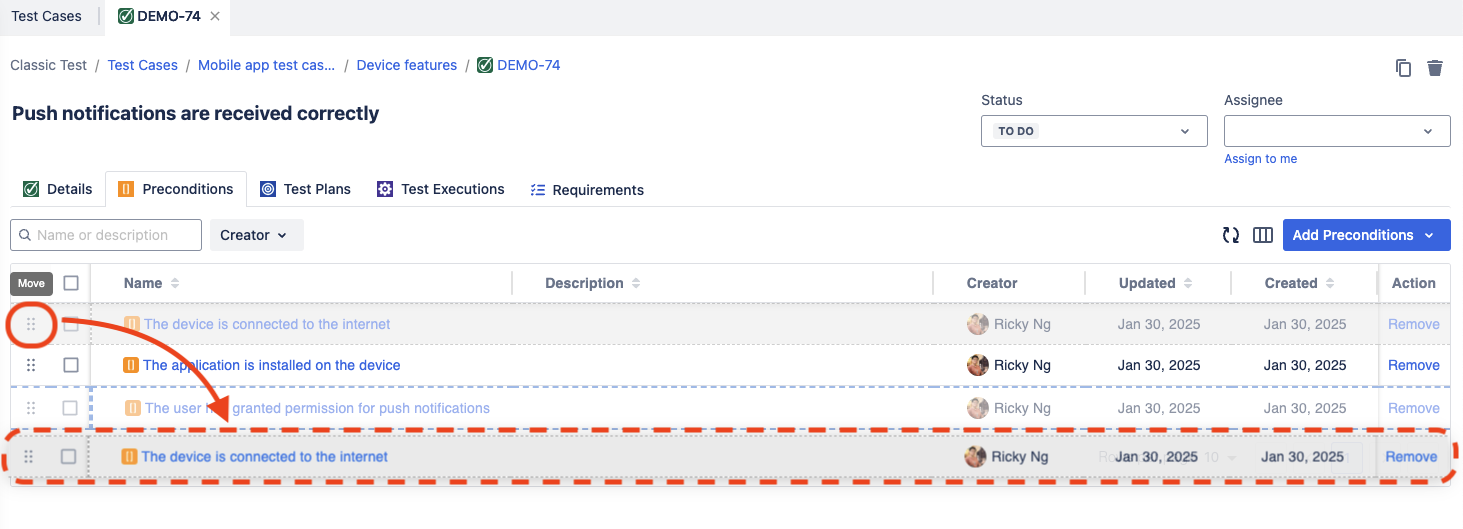This screenshot has height=529, width=1463.
Task: Open the column settings icon
Action: 1263,235
